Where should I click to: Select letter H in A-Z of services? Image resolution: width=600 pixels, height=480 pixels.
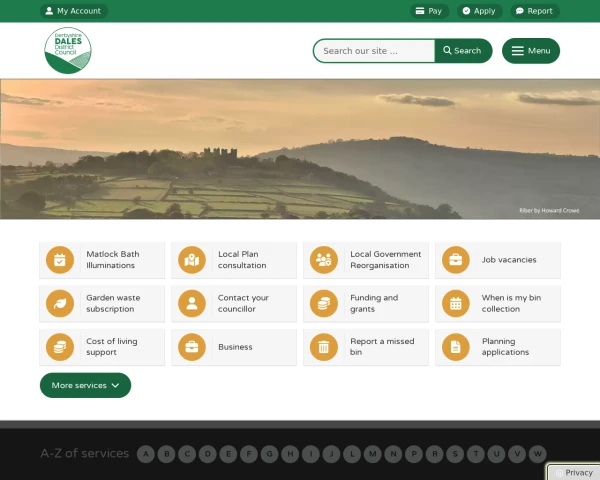290,454
